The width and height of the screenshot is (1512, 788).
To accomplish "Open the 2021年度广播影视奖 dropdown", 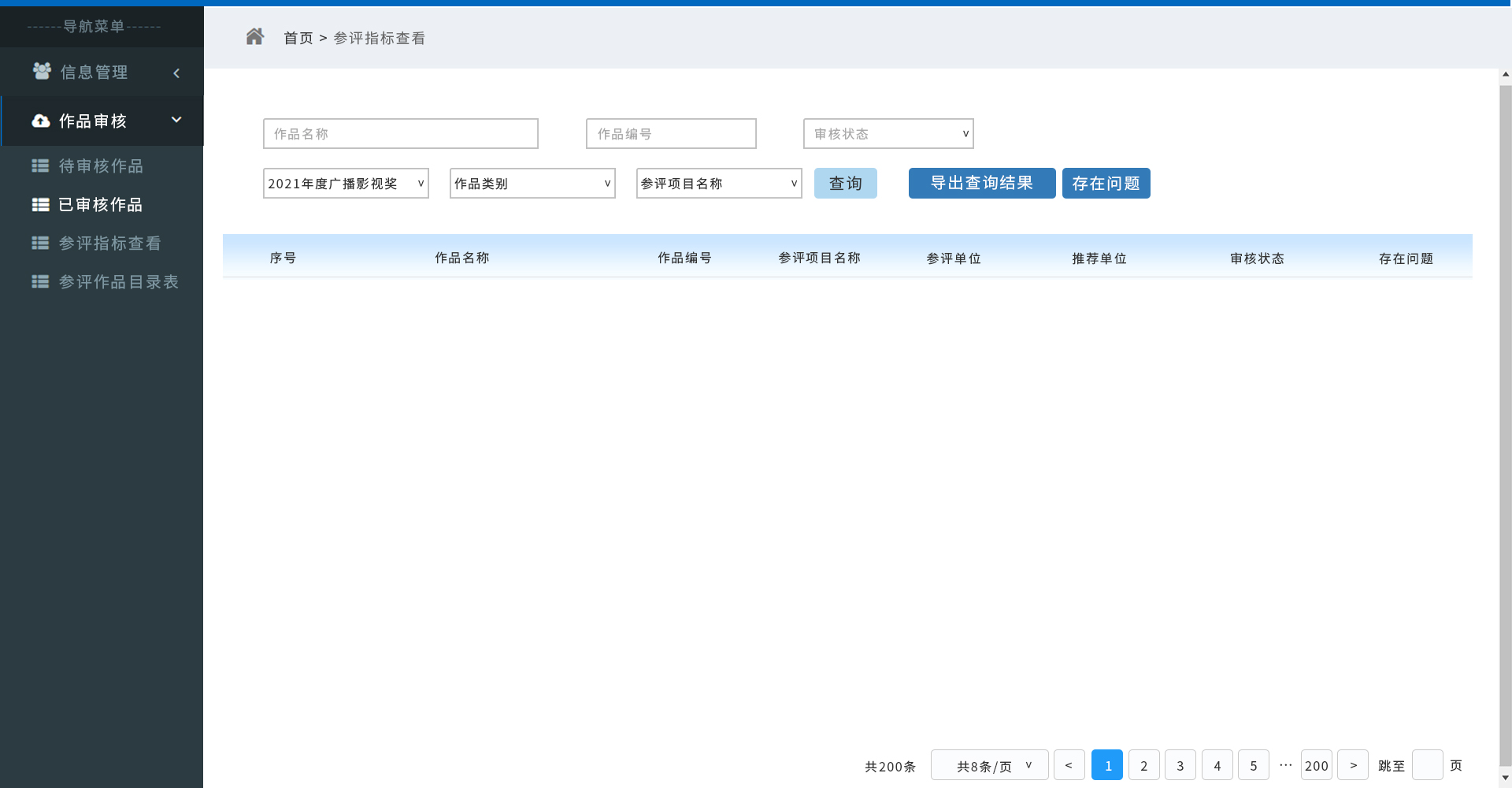I will point(346,184).
